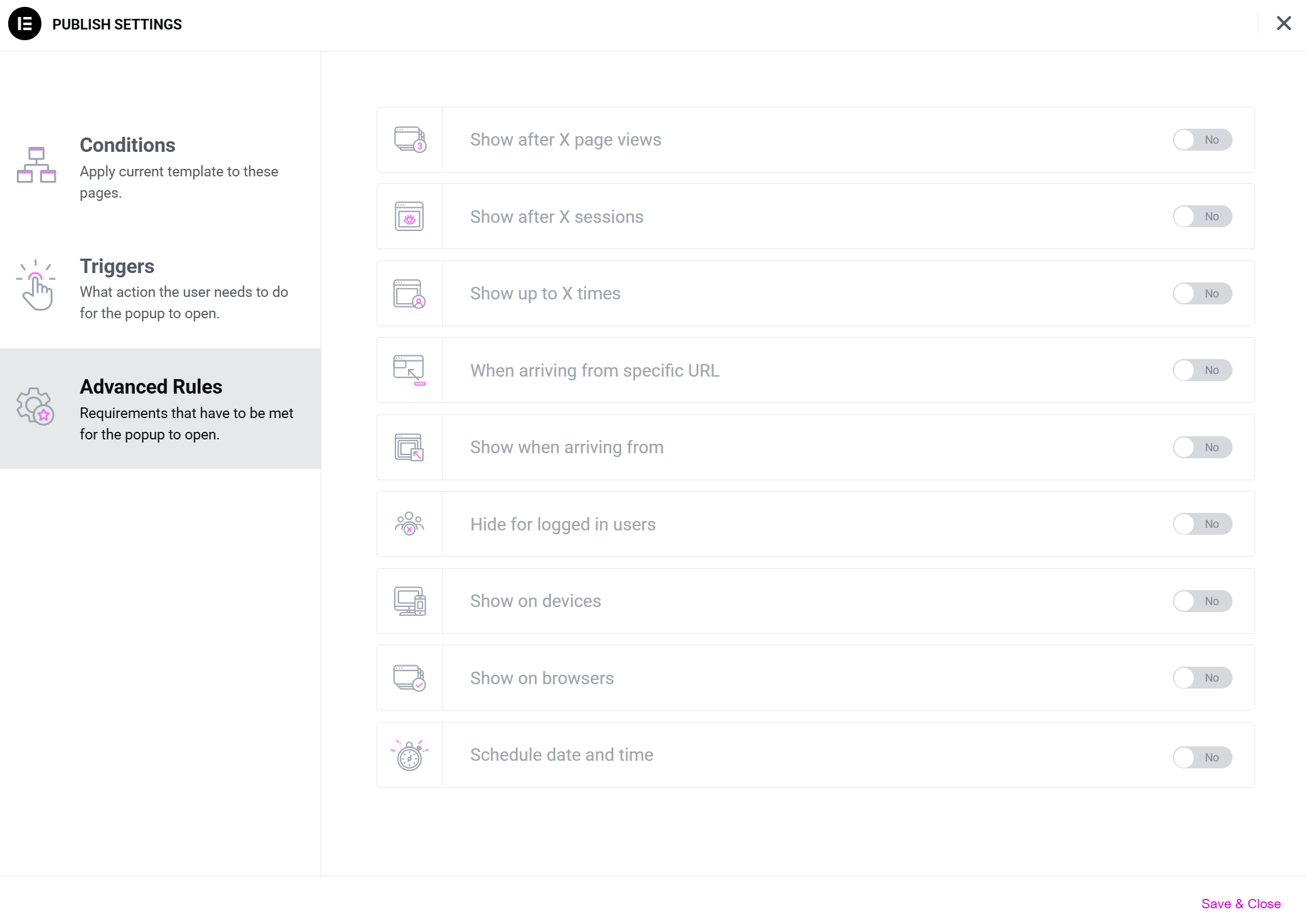Enable Hide for logged in users

[1202, 524]
